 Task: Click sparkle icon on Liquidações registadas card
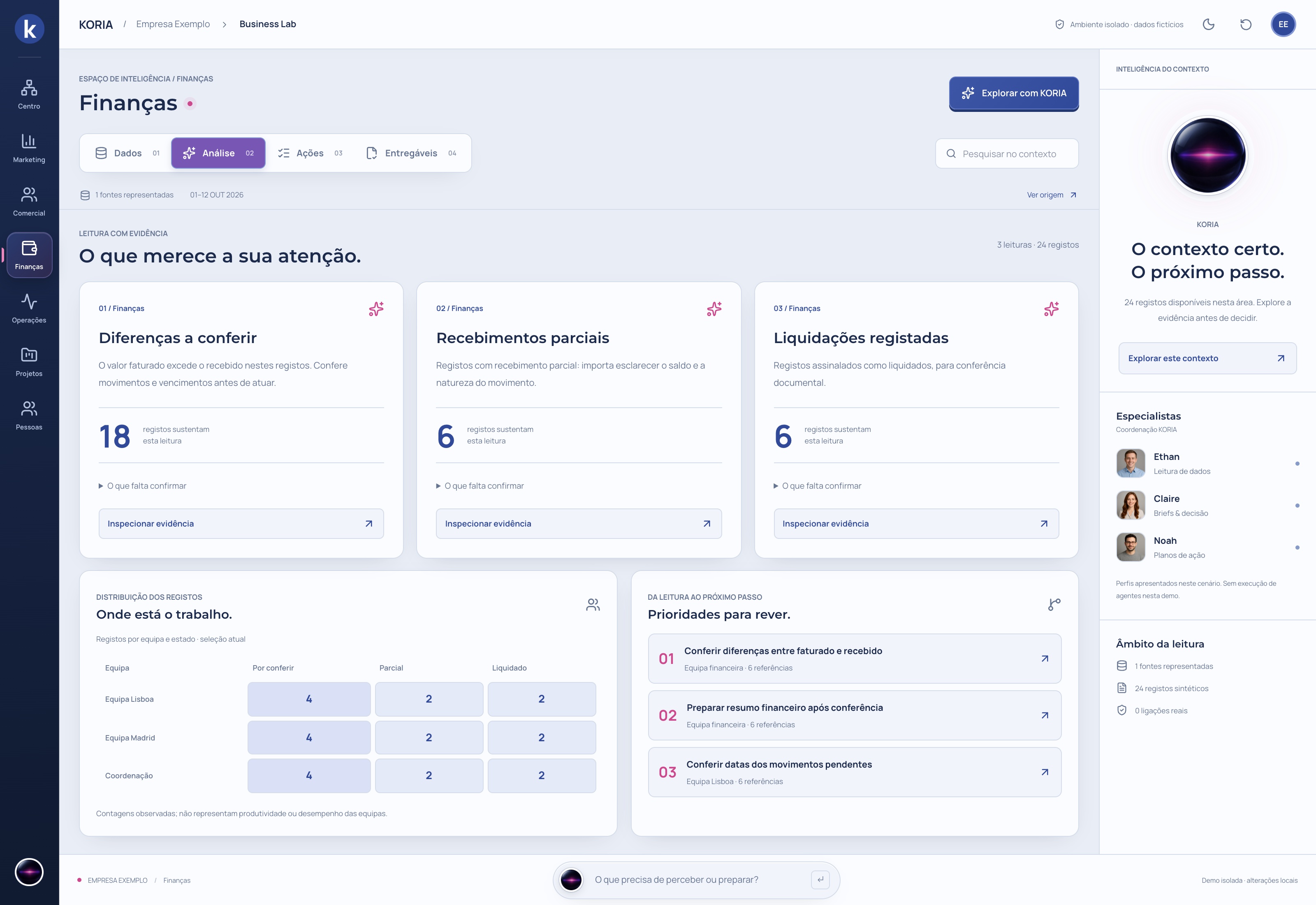pyautogui.click(x=1051, y=309)
